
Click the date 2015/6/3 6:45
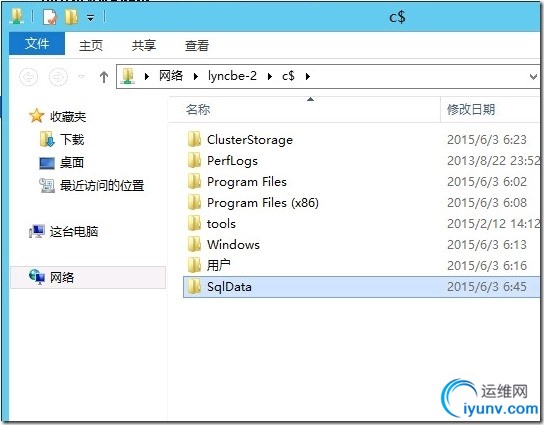[487, 287]
